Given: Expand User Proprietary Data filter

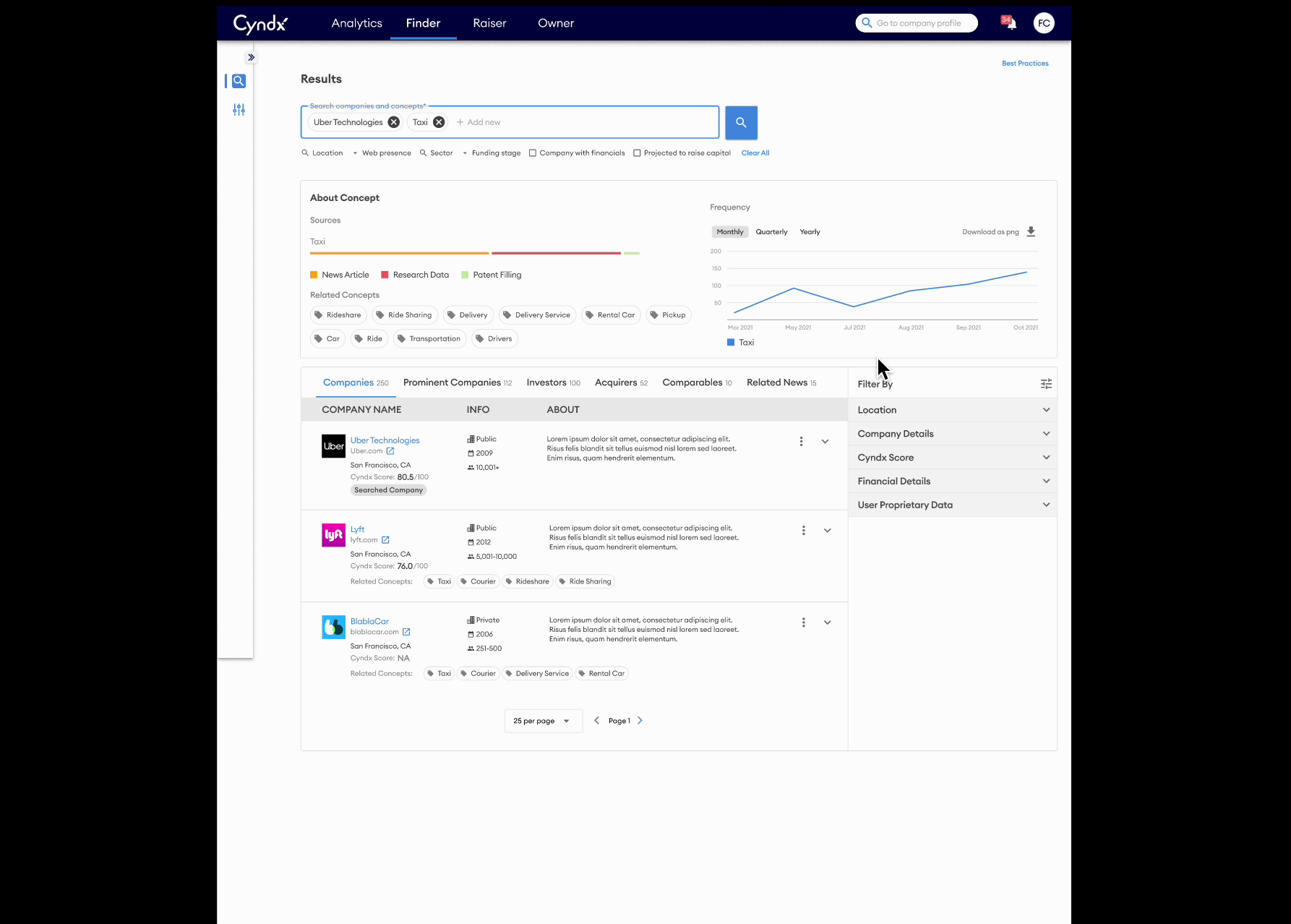Looking at the screenshot, I should 952,505.
